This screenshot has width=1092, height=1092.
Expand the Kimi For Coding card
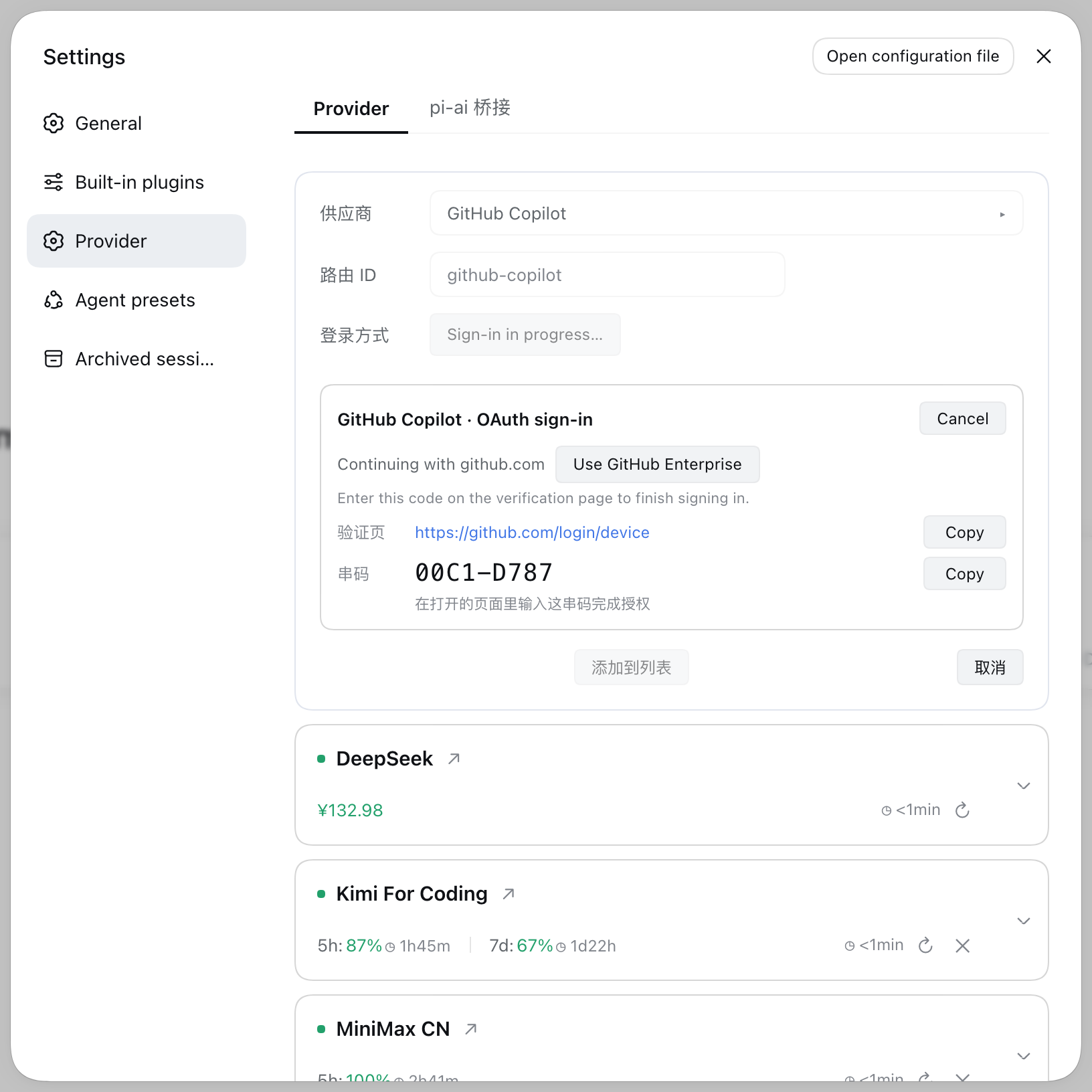click(1024, 921)
